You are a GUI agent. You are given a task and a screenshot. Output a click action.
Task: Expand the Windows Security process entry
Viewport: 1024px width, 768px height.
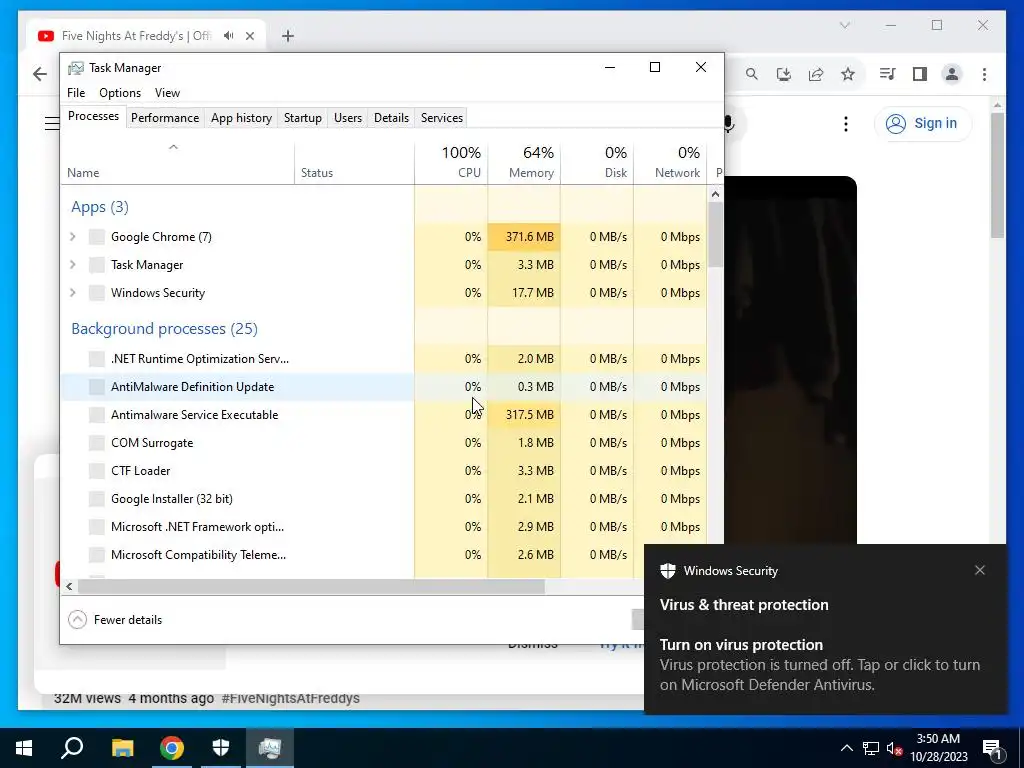(x=72, y=293)
